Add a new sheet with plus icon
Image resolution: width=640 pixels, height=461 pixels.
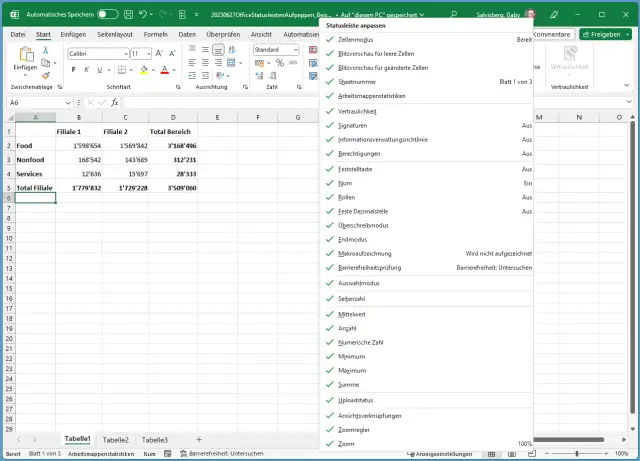click(x=198, y=439)
